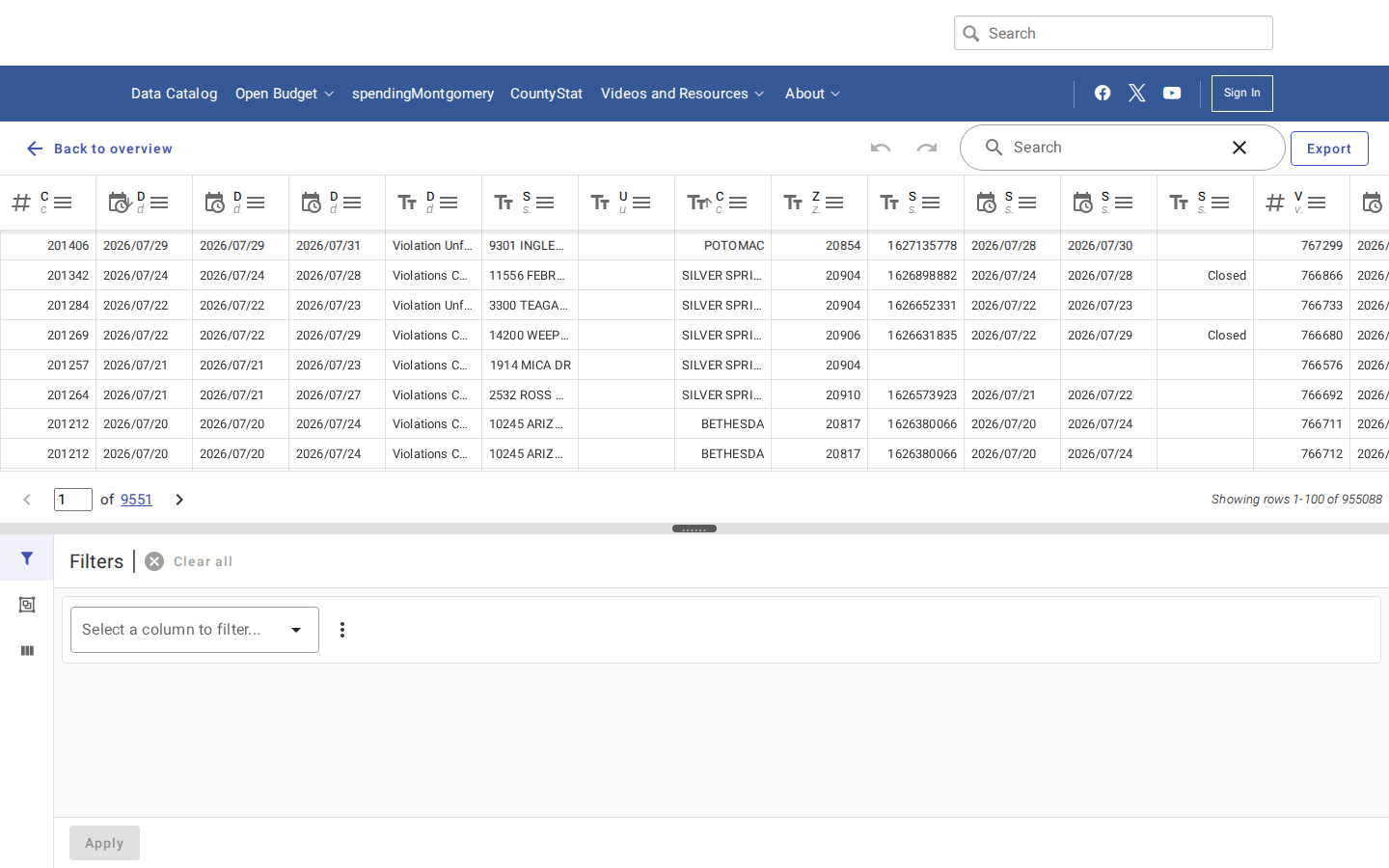Screen dimensions: 1389x868
Task: Open the Facebook page icon
Action: pos(1103,93)
